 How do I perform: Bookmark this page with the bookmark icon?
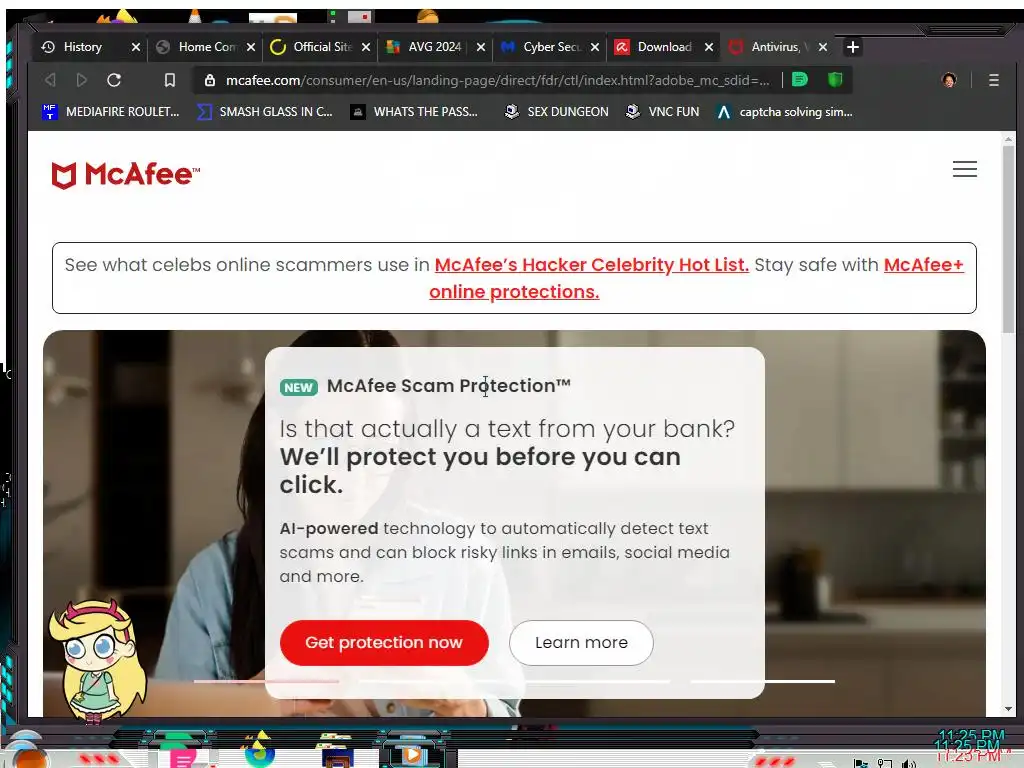(170, 80)
